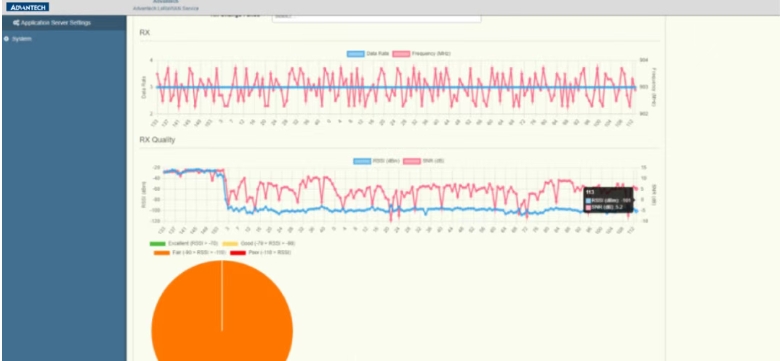Click the flat blue Data Rate line in RX chart
This screenshot has height=361, width=780.
coord(396,87)
